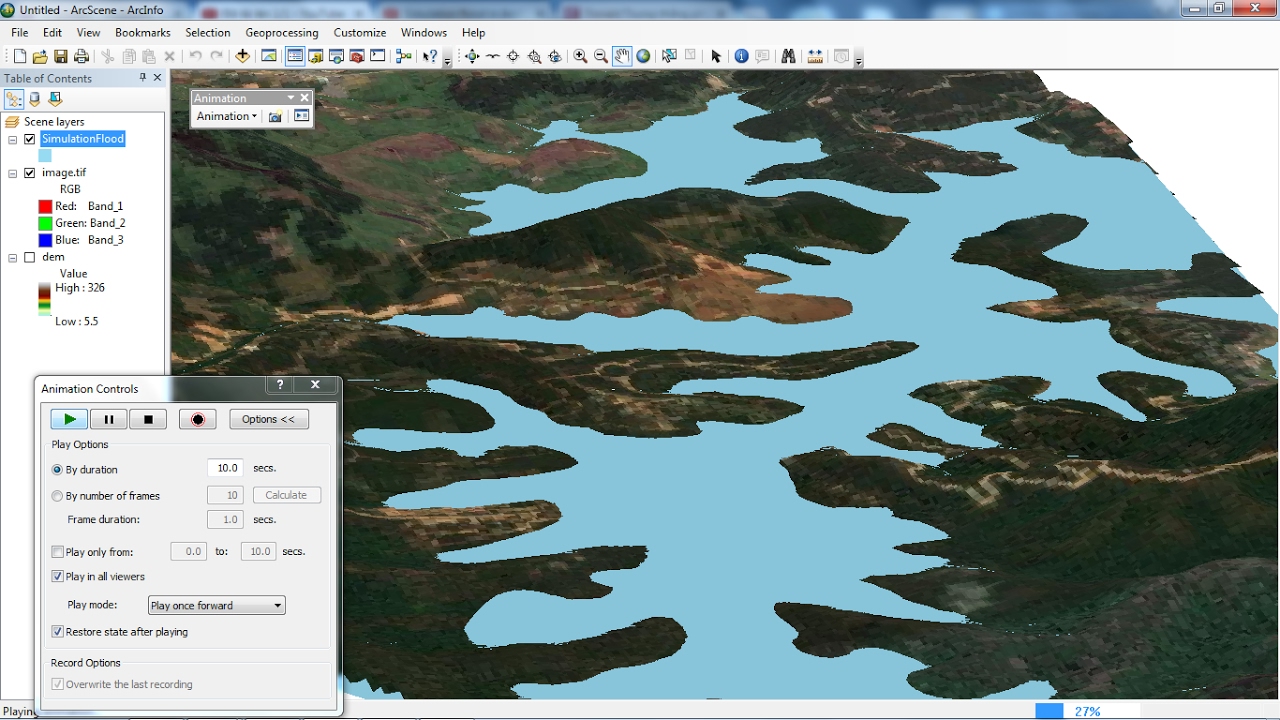Toggle Play in all viewers checkbox
1280x720 pixels.
click(x=57, y=577)
